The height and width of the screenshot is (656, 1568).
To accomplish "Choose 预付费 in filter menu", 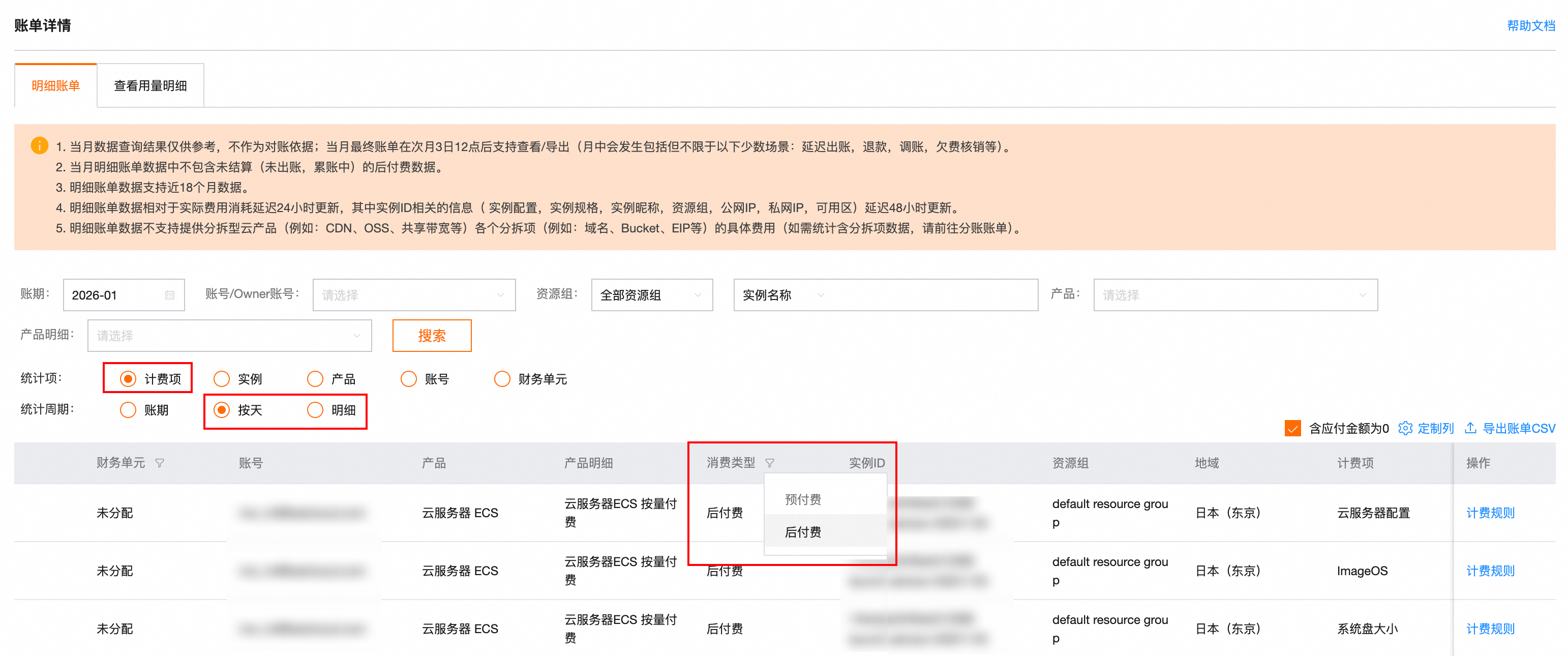I will coord(803,499).
